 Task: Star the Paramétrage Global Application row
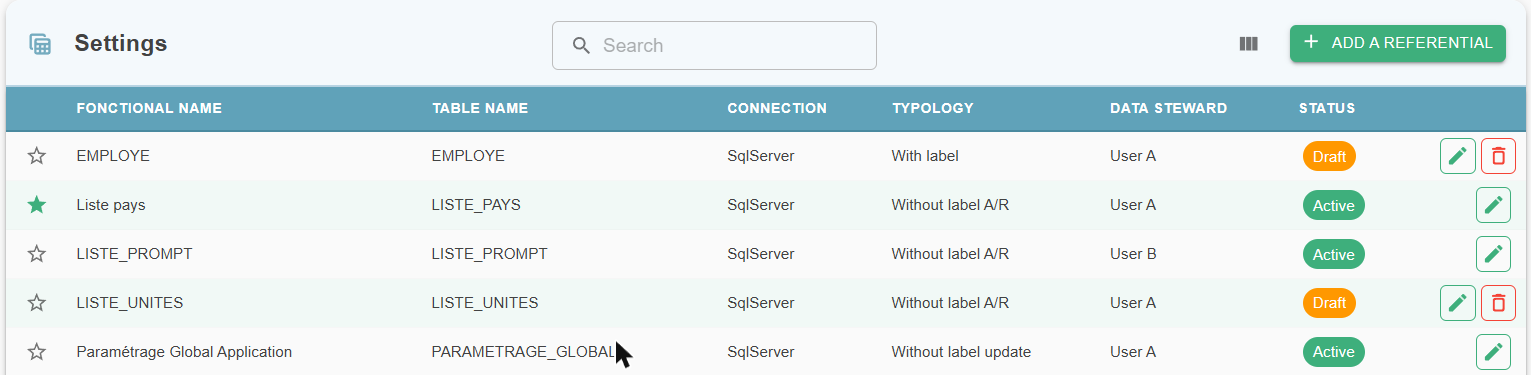37,352
